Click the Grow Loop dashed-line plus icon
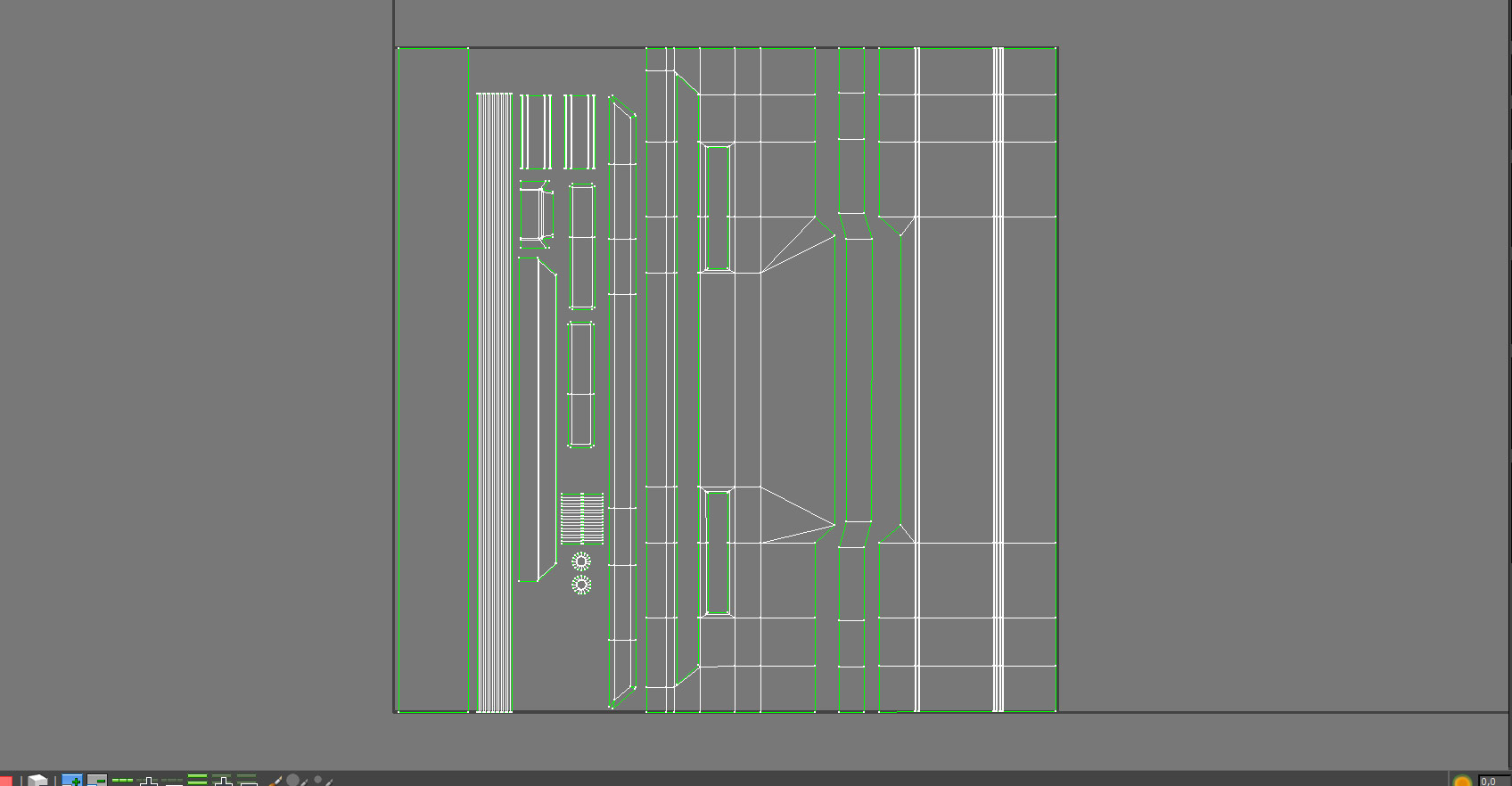The width and height of the screenshot is (1512, 786). pyautogui.click(x=148, y=781)
